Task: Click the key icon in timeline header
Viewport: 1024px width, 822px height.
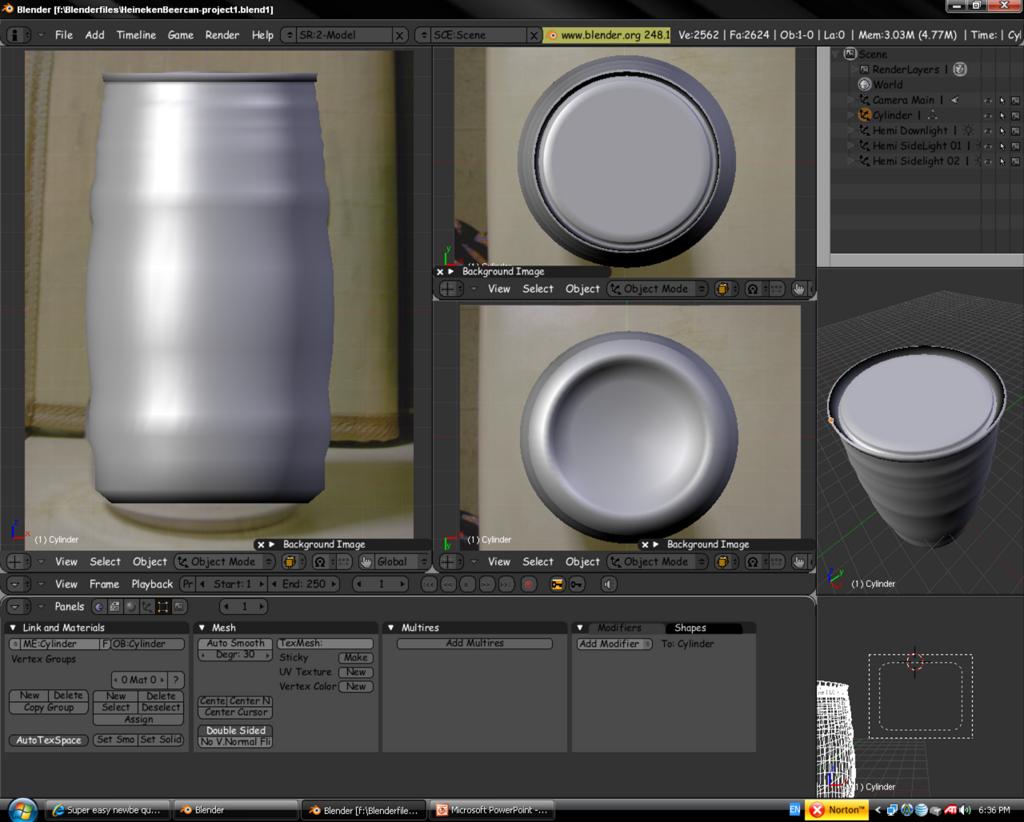Action: [x=577, y=584]
